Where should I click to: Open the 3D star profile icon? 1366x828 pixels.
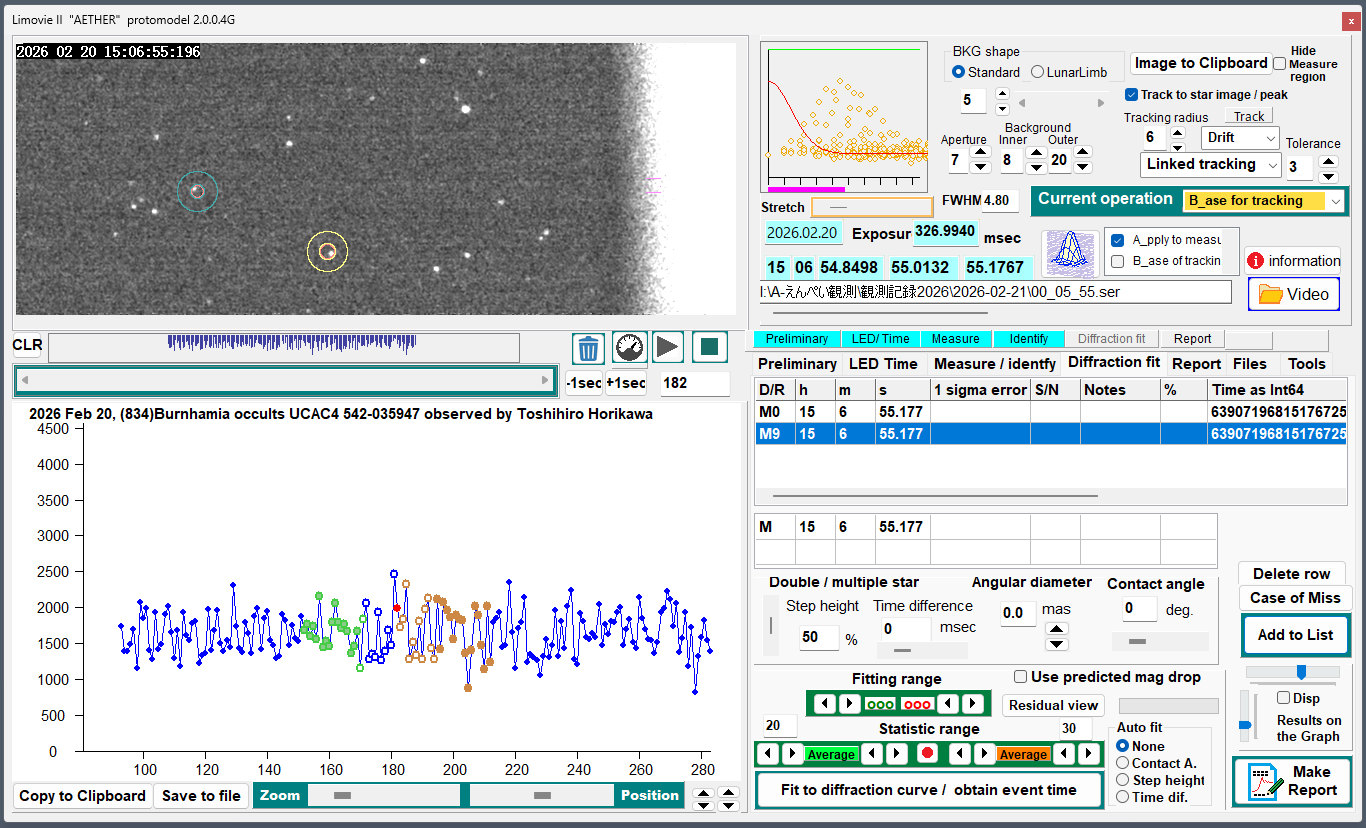[x=1069, y=253]
